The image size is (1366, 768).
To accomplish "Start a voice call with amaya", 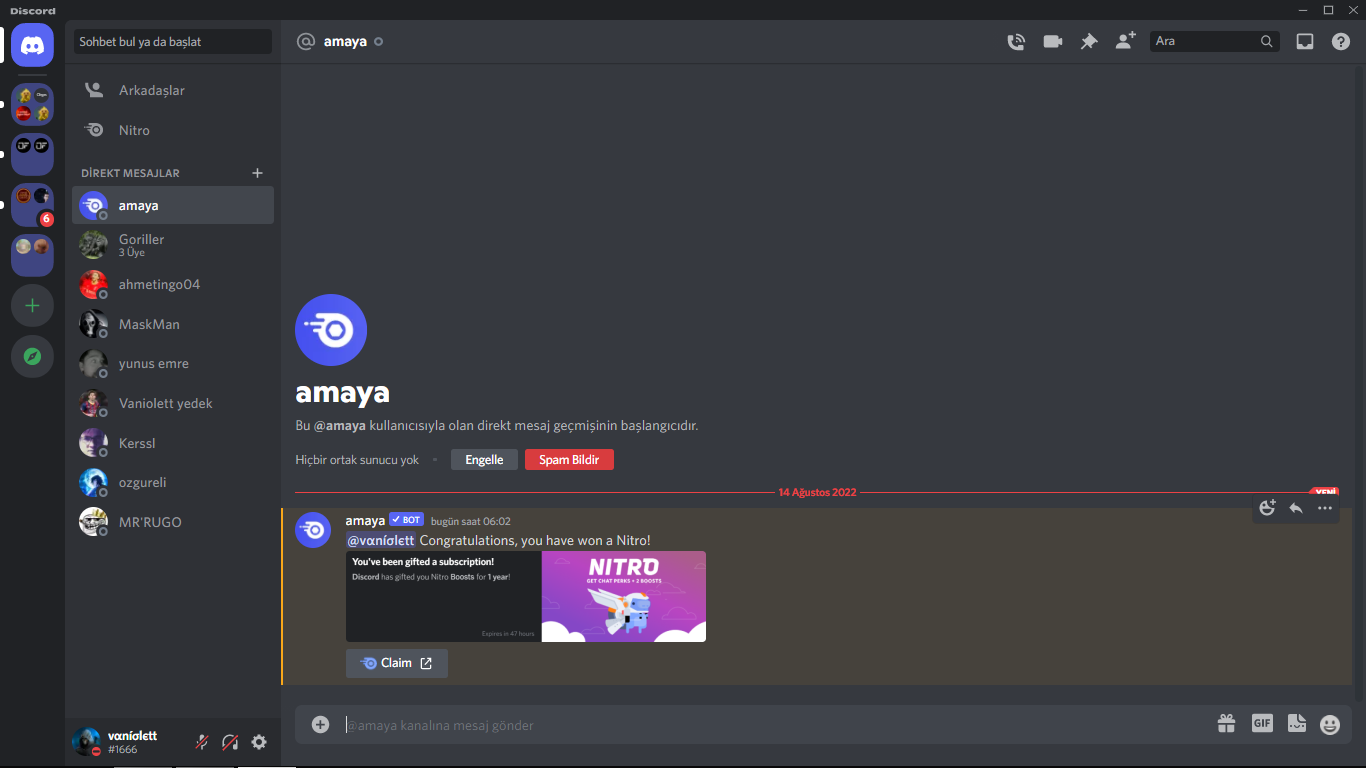I will click(x=1016, y=42).
